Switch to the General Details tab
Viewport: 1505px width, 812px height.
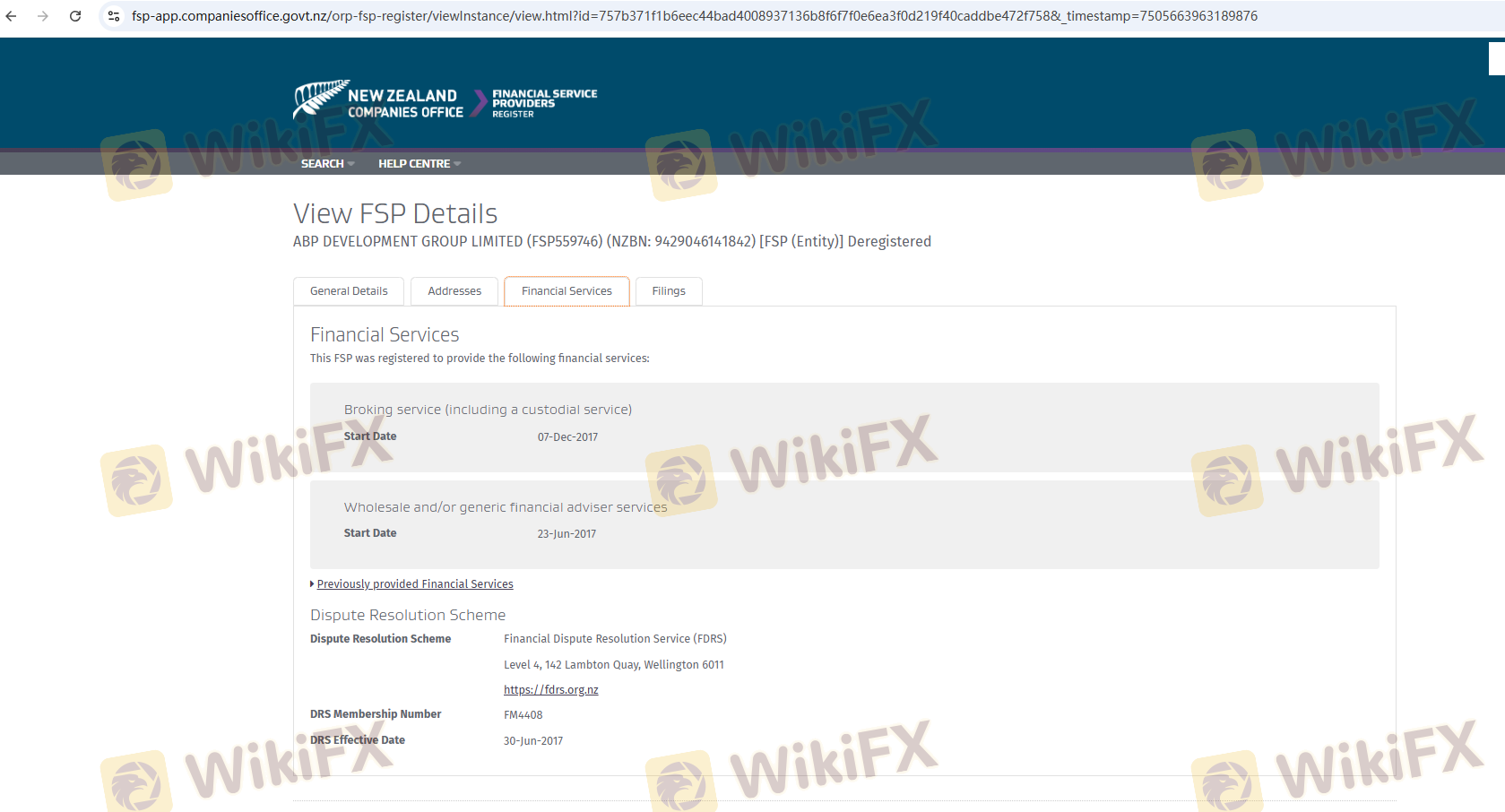click(349, 291)
